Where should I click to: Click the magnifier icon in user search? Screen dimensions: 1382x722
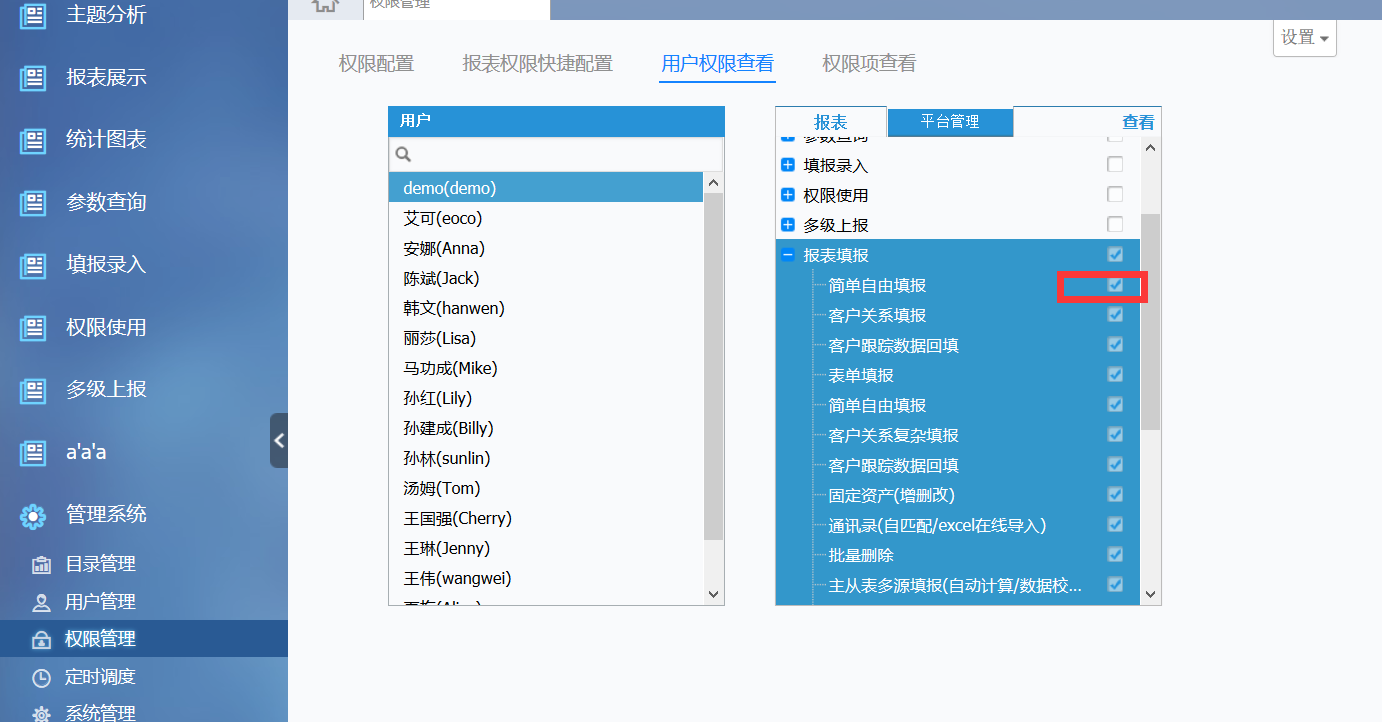tap(403, 154)
